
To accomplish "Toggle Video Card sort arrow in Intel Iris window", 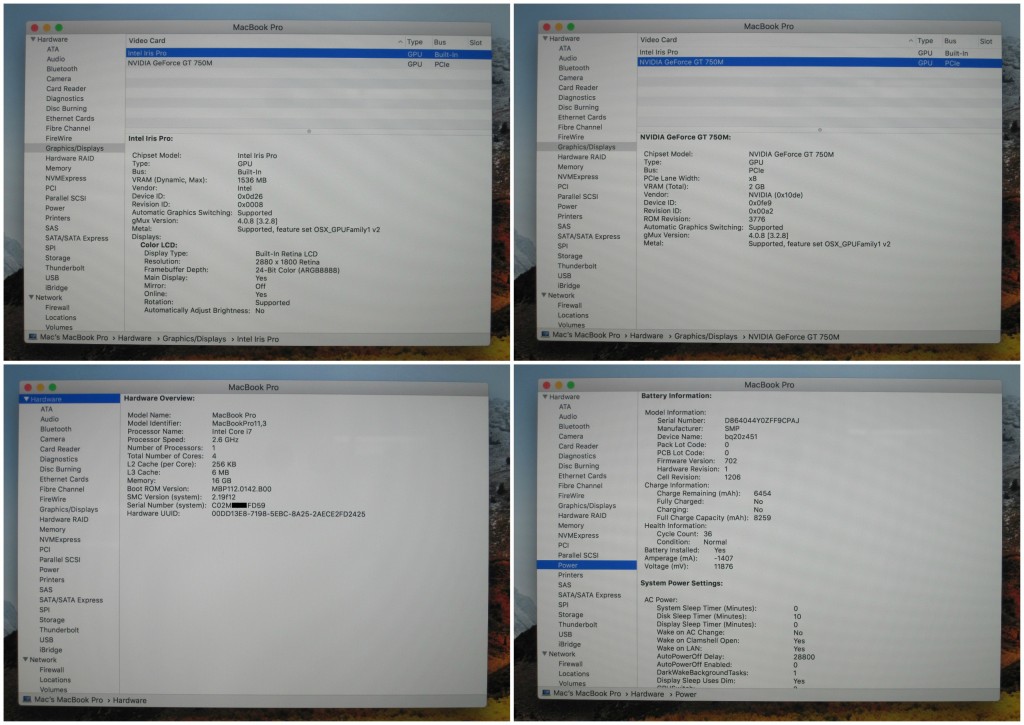I will (400, 42).
